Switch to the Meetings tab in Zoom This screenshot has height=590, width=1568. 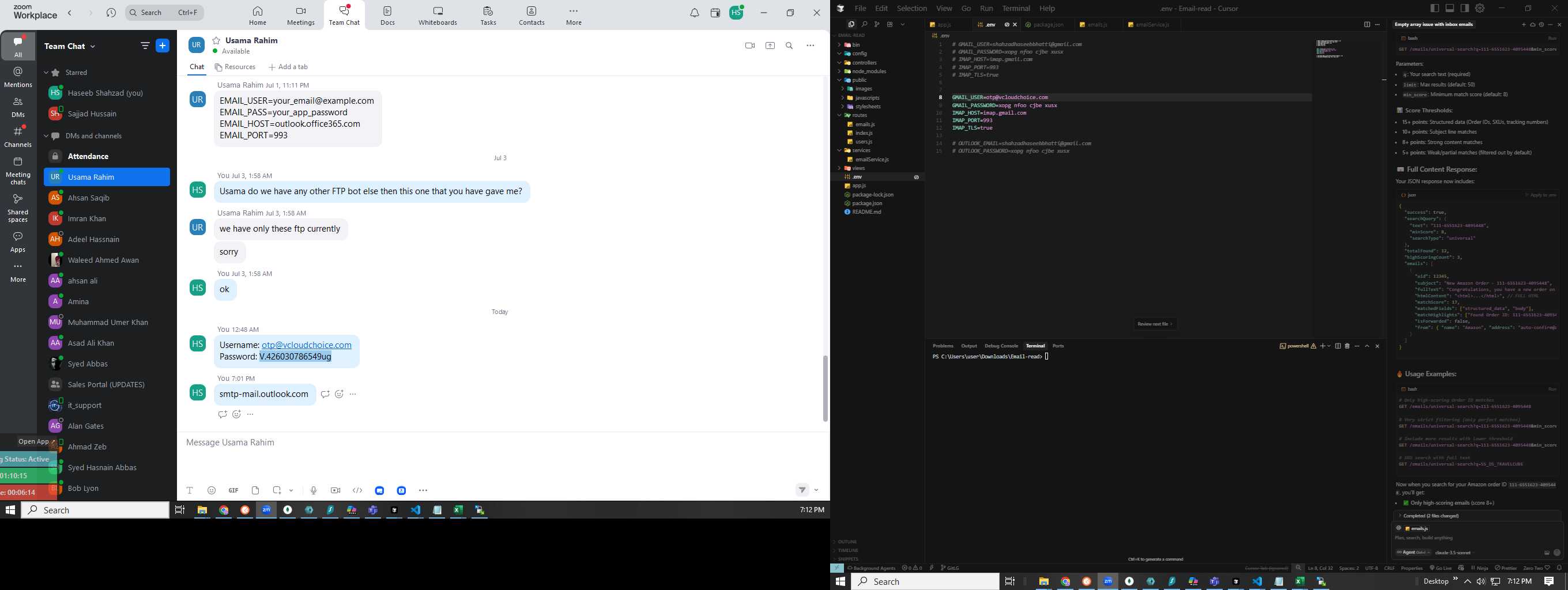tap(301, 16)
